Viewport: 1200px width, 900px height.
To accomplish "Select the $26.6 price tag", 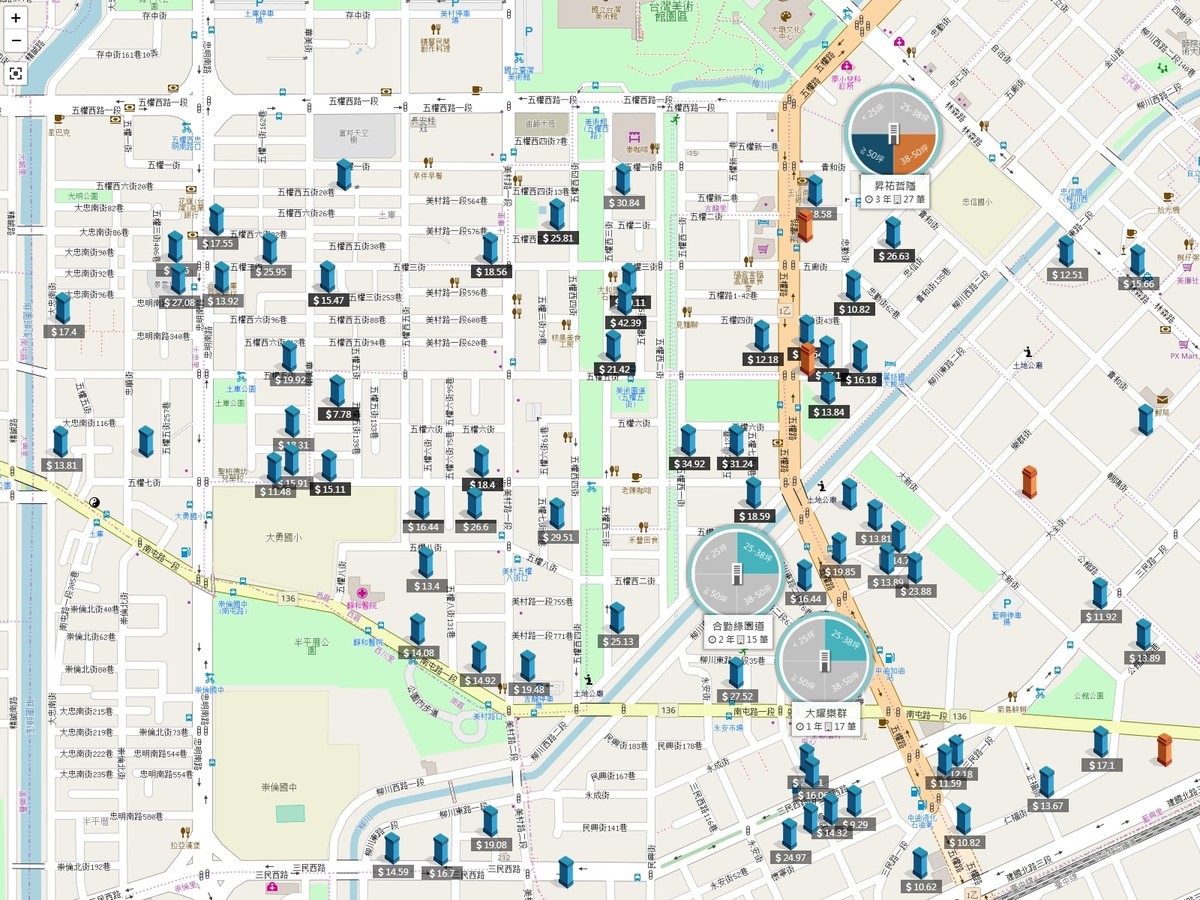I will click(x=474, y=527).
